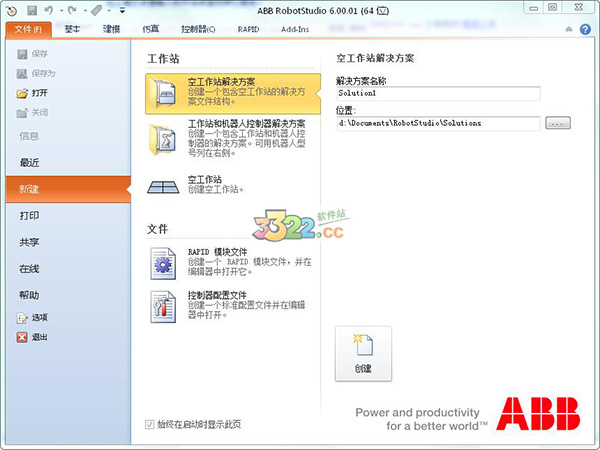Screen dimensions: 600x450
Task: Click the 解决方案名称 input field with Solution1
Action: point(439,93)
